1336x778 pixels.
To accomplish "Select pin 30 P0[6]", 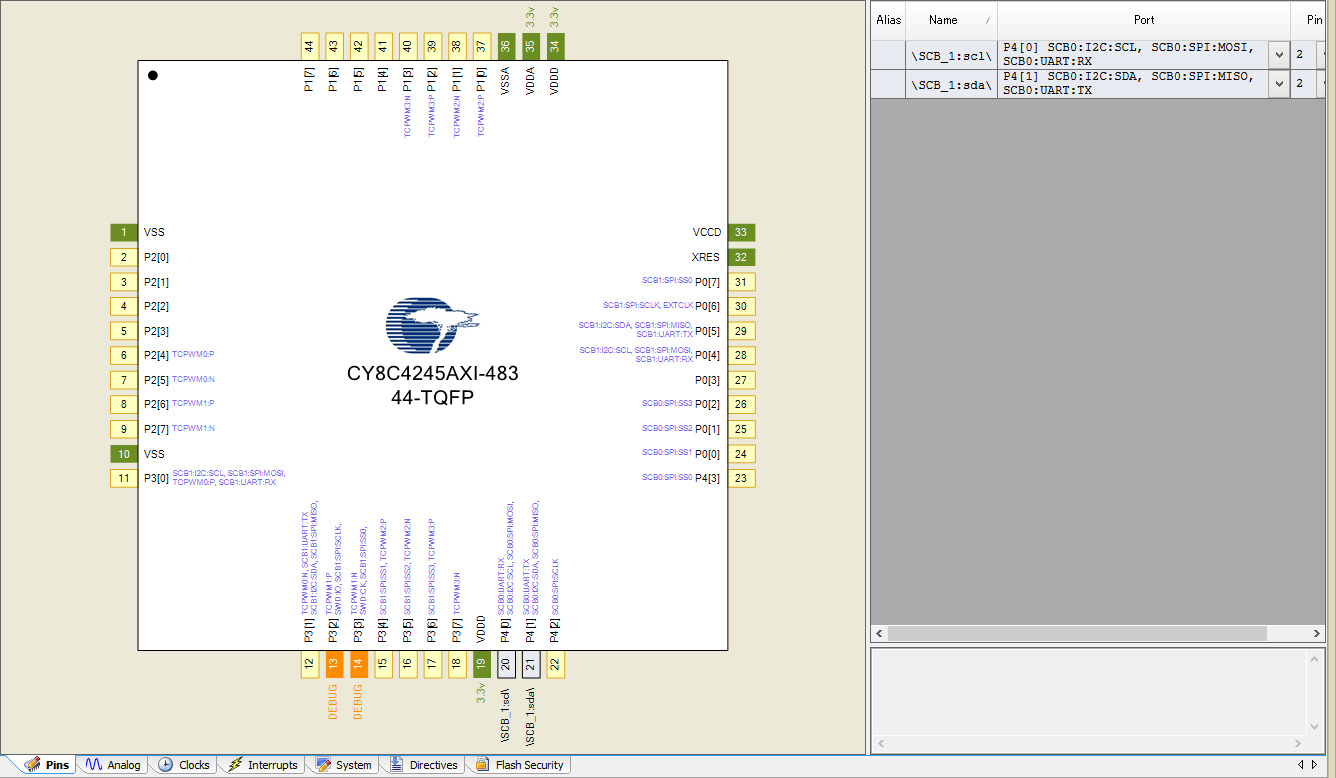I will tap(741, 306).
